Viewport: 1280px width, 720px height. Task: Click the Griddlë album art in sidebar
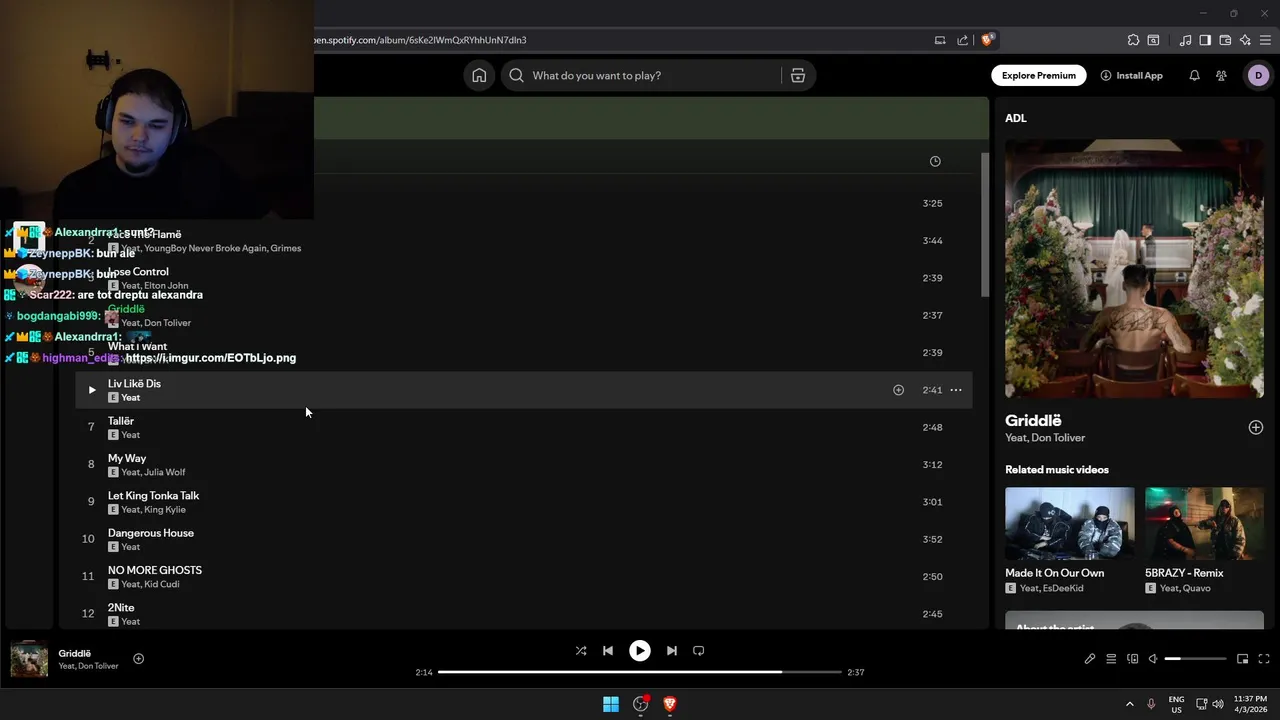(1134, 269)
